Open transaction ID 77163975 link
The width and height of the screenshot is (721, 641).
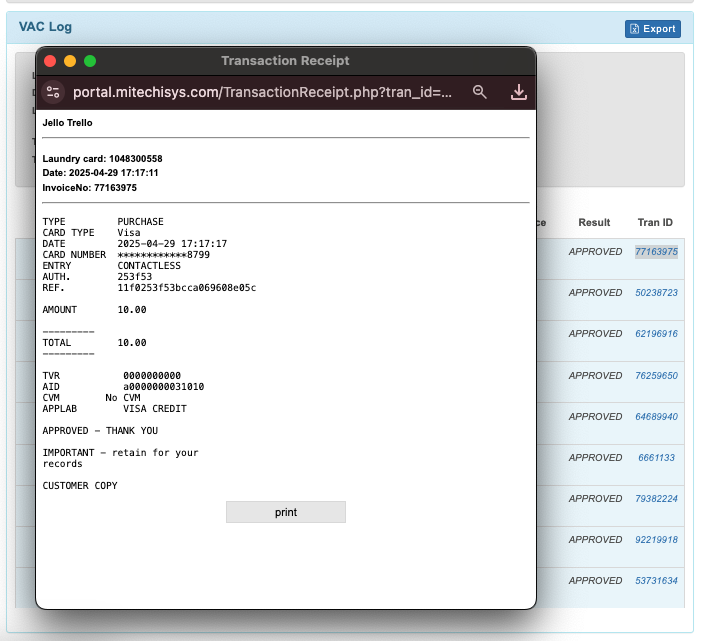click(656, 252)
